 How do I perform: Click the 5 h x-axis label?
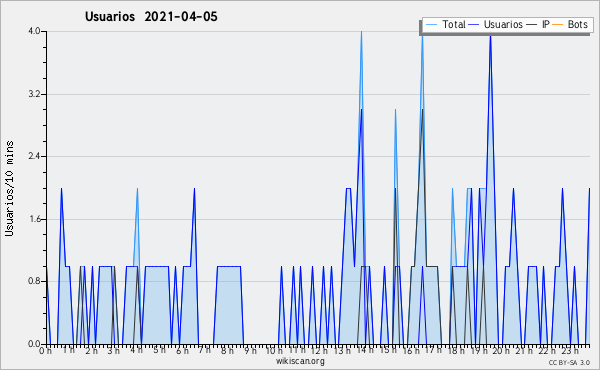point(159,350)
